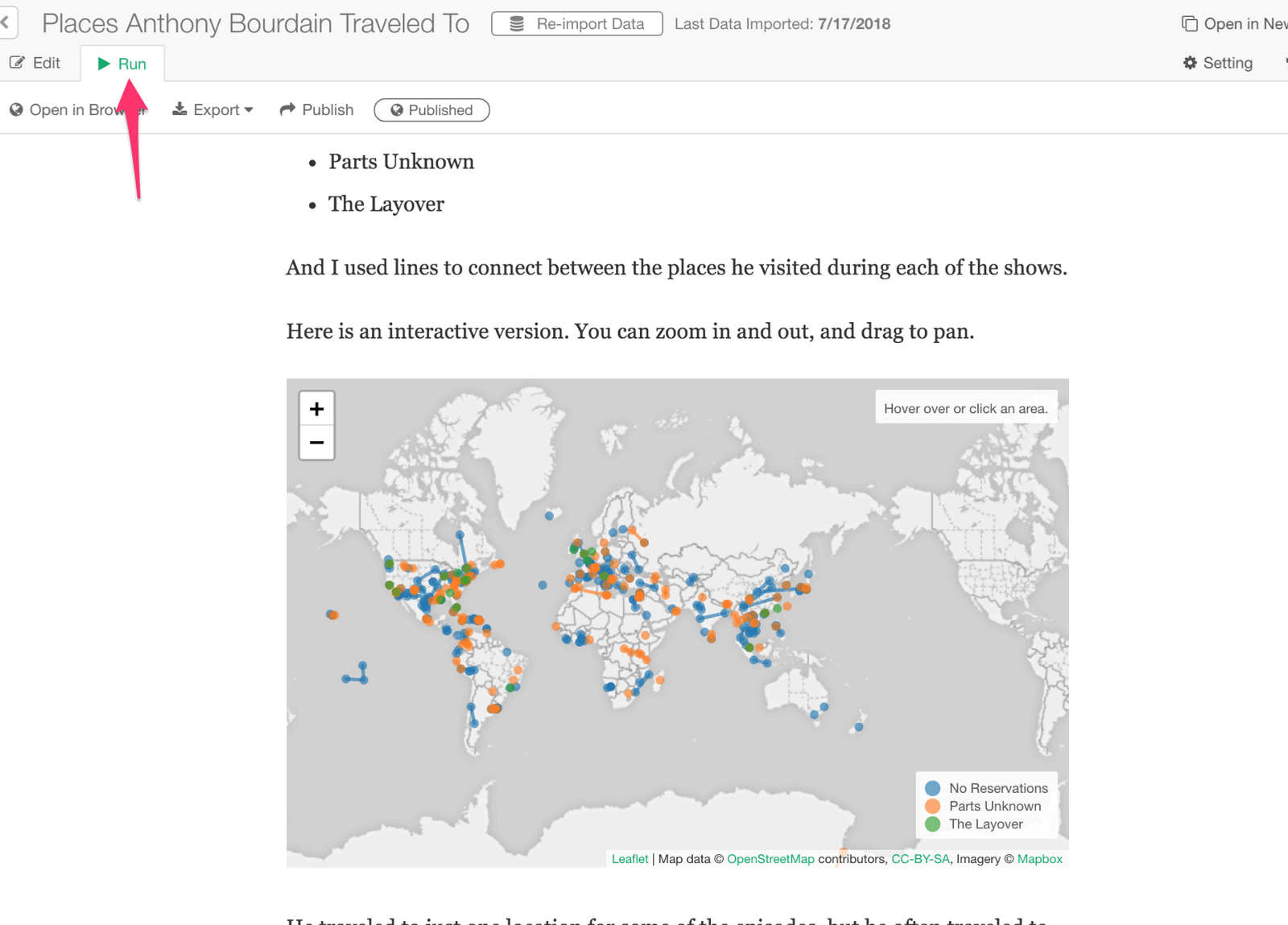Screen dimensions: 1288x925
Task: Click the 'Hover over or click an area' box
Action: tap(965, 408)
